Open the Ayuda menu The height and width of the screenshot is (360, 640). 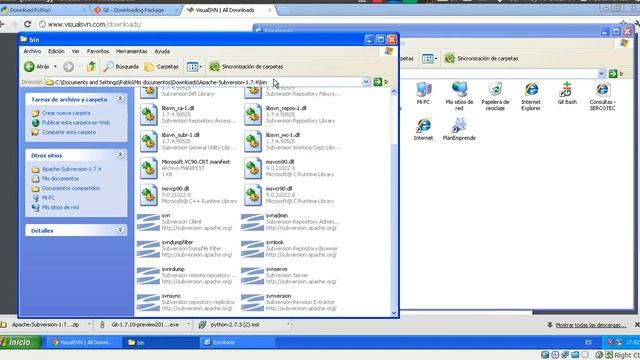(x=162, y=51)
